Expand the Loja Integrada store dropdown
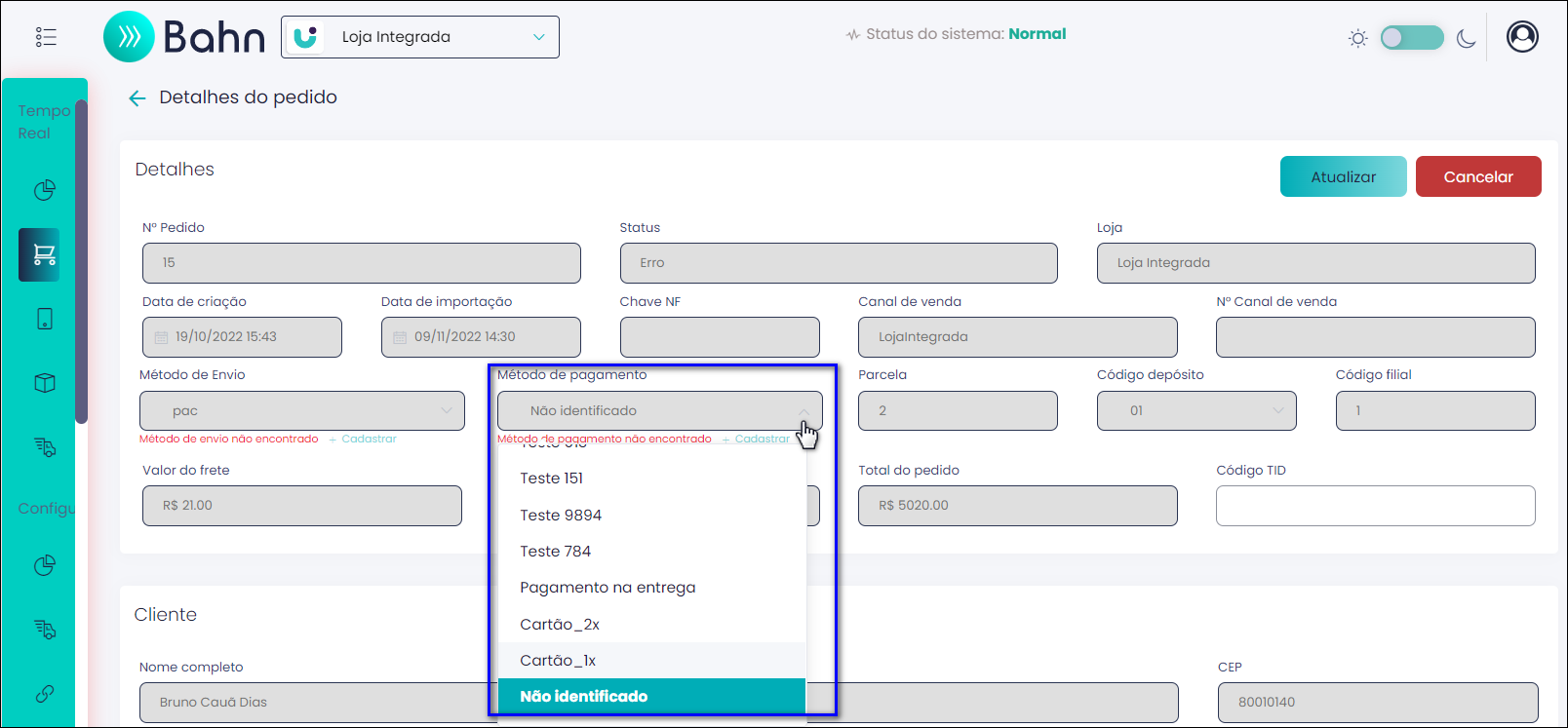The height and width of the screenshot is (728, 1568). pyautogui.click(x=420, y=37)
